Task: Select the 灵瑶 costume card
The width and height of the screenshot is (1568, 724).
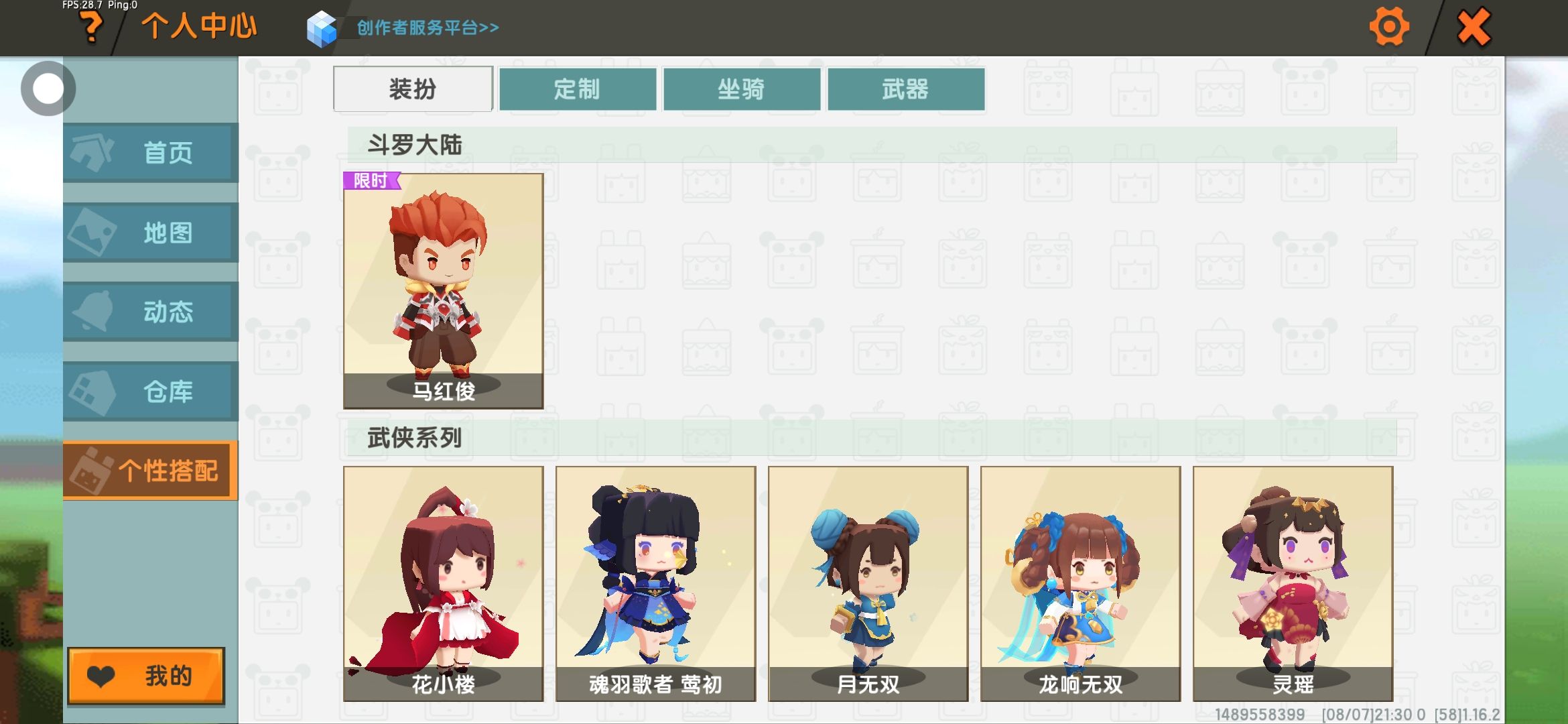Action: click(1293, 584)
